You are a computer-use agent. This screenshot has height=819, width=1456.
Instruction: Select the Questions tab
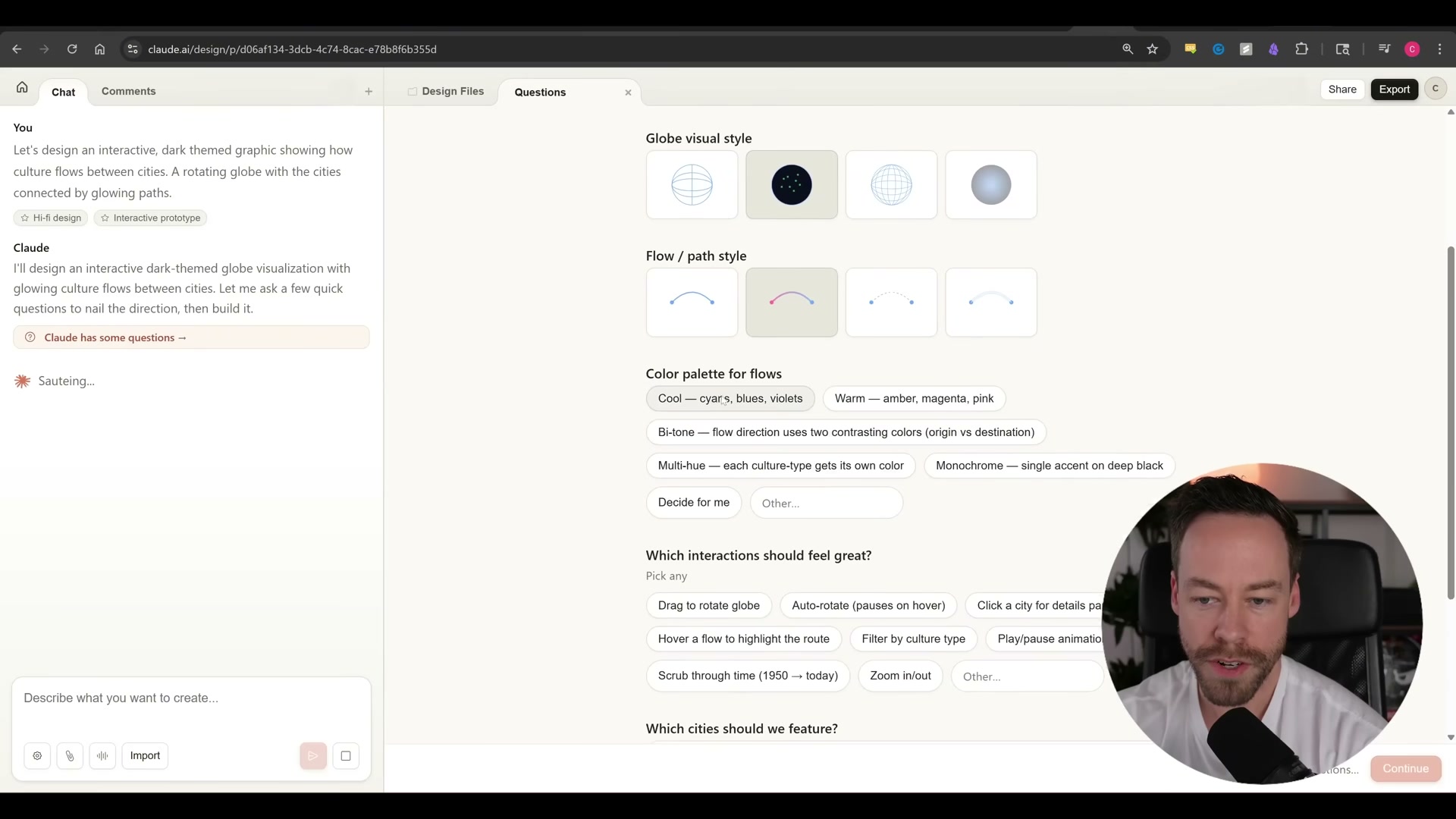[x=540, y=92]
